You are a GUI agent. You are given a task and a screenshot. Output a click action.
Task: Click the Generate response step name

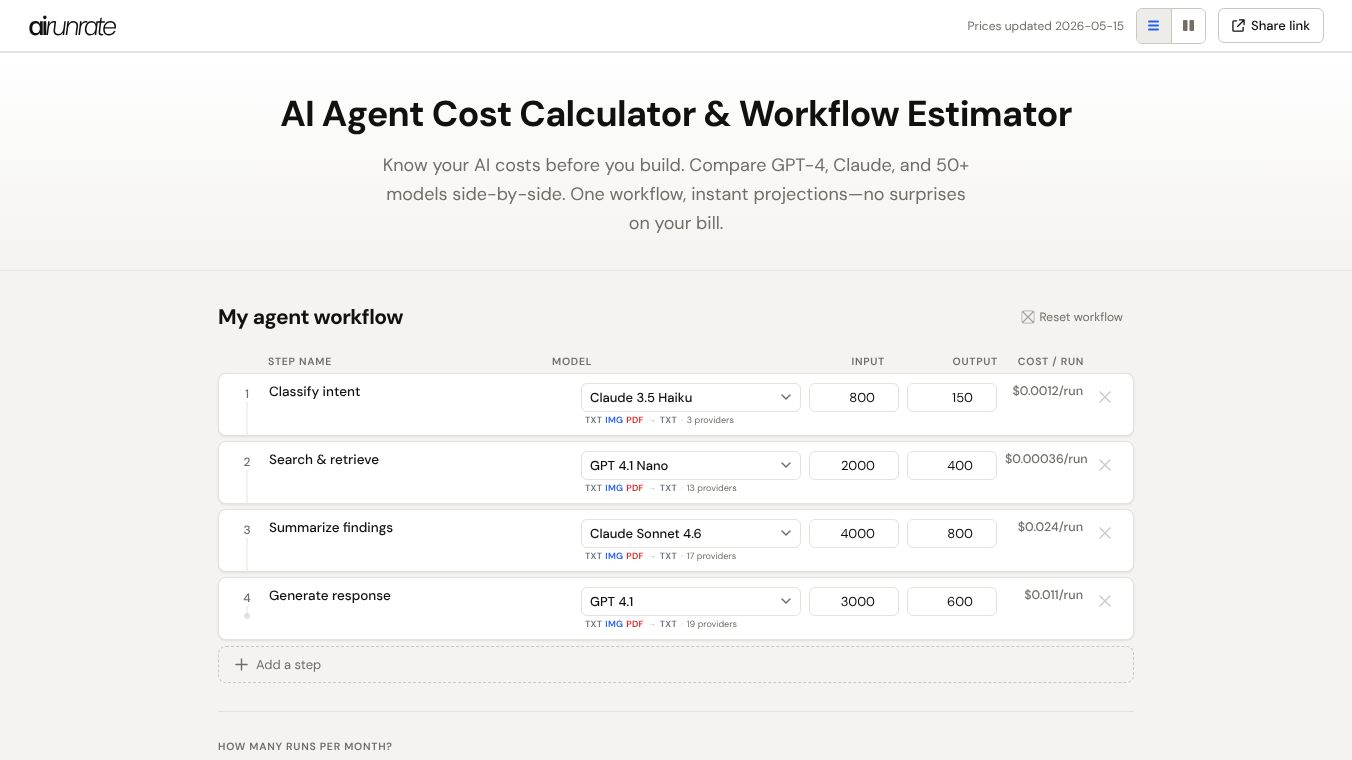330,596
